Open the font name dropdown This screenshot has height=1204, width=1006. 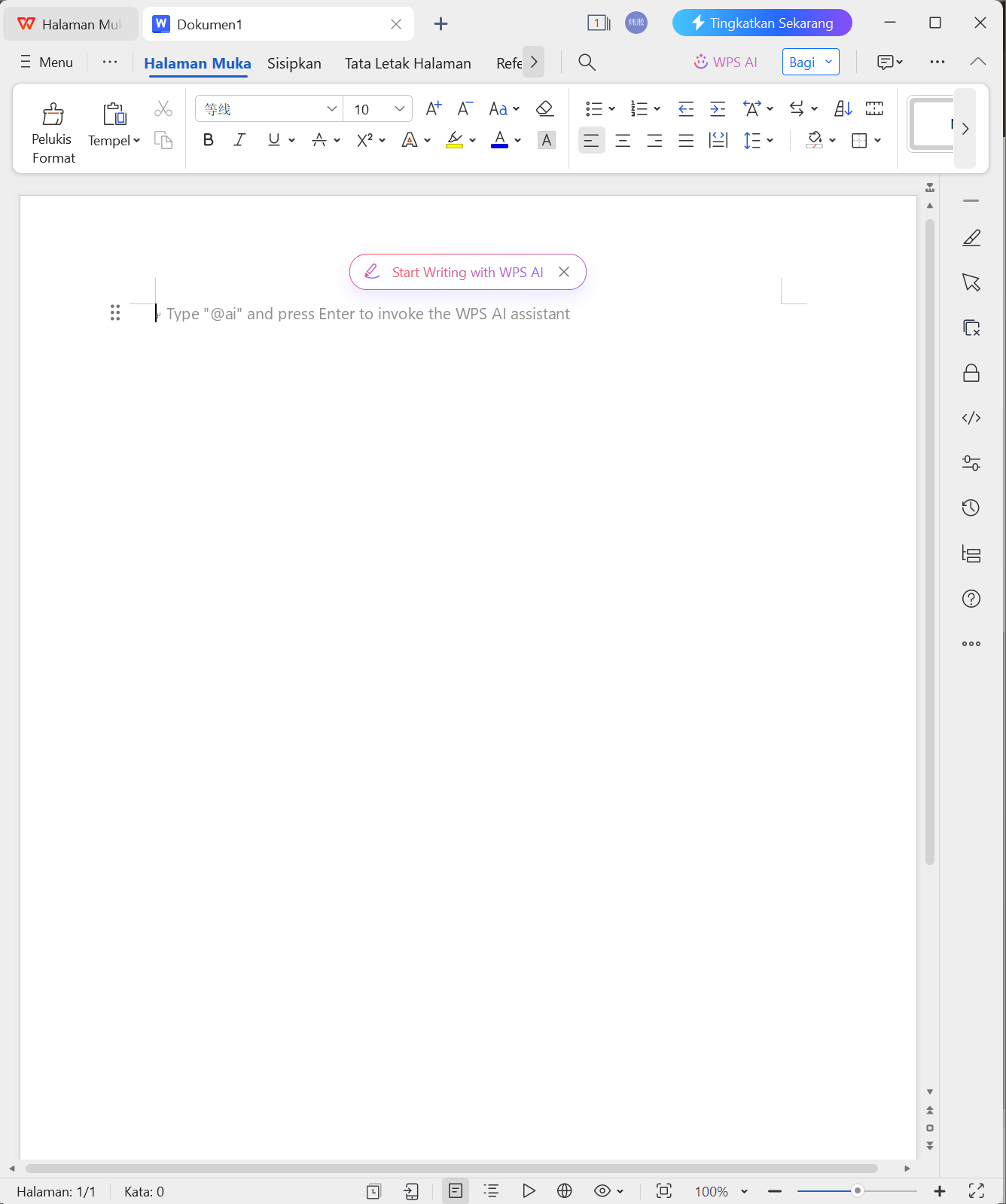coord(331,109)
